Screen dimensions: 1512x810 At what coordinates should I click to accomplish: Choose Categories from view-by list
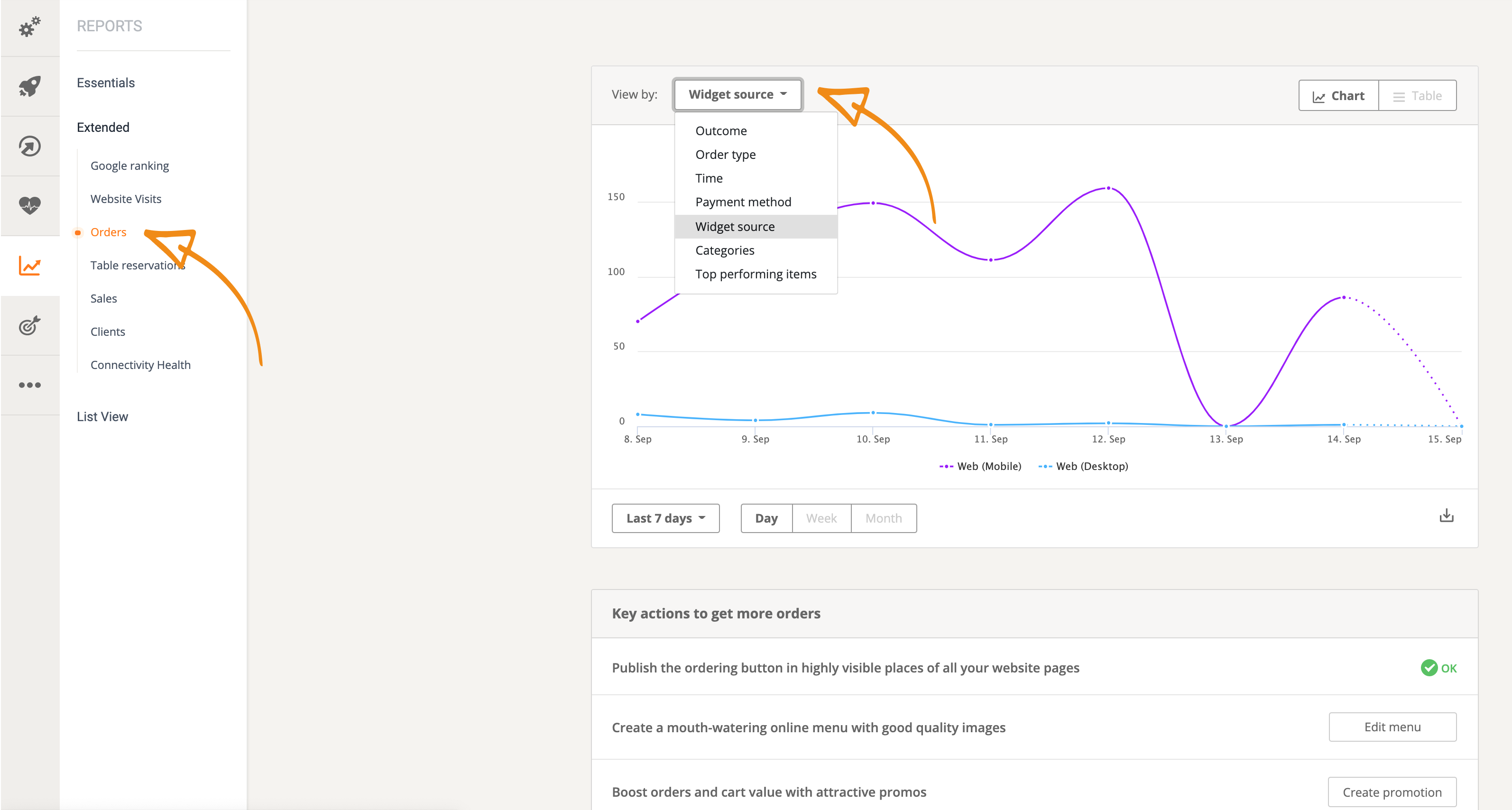(x=756, y=250)
